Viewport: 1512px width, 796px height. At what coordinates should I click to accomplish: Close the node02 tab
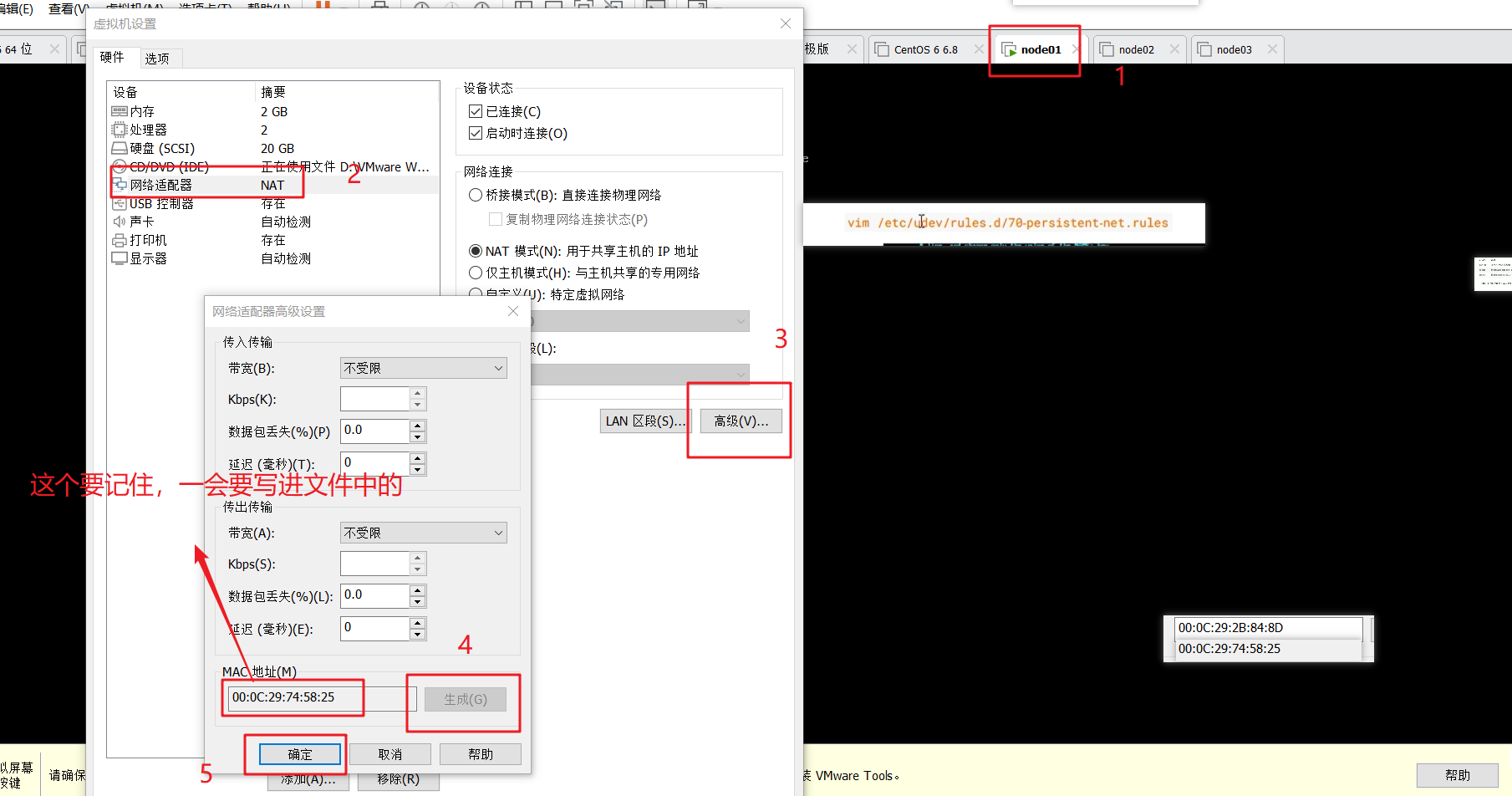(1174, 49)
